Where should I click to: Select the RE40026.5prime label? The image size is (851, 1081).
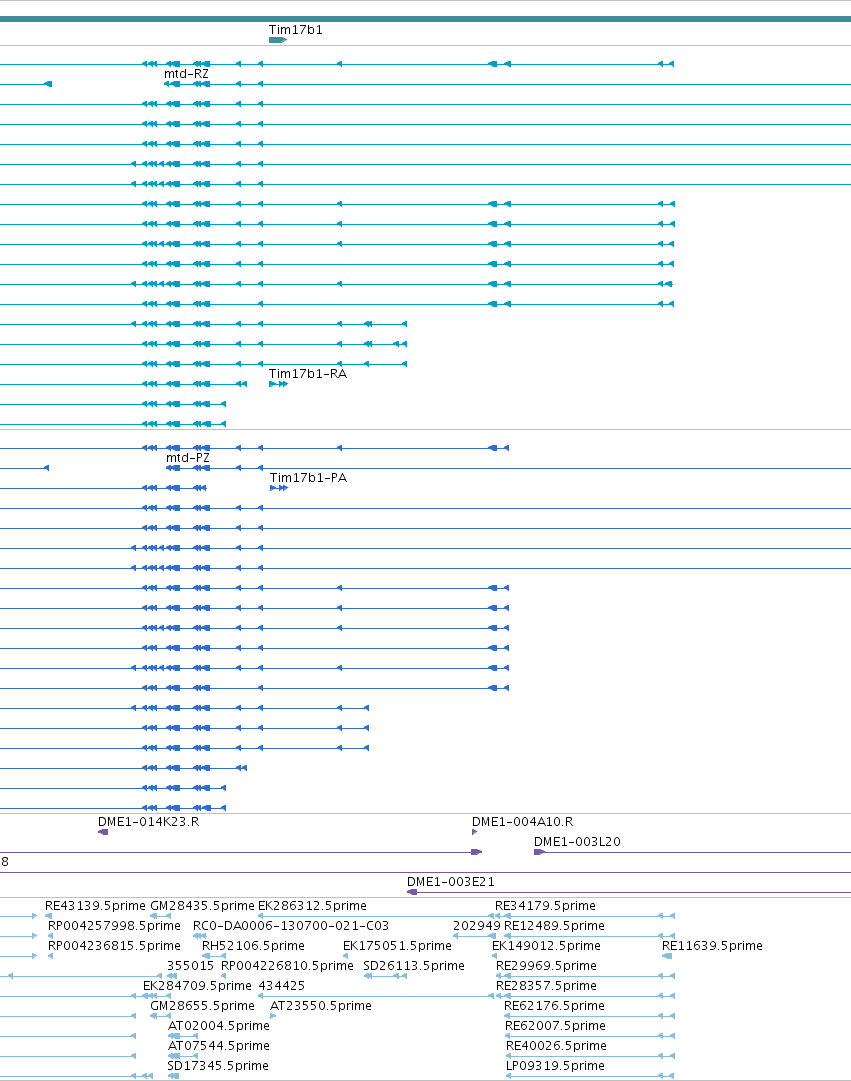pos(556,1046)
